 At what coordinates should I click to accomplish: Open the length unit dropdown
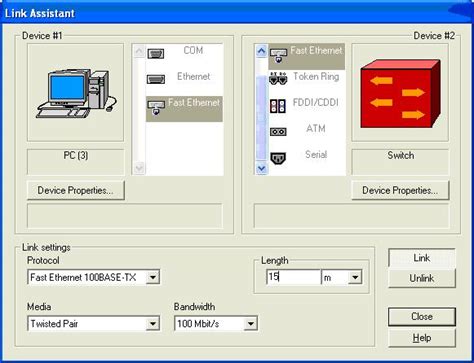pyautogui.click(x=355, y=277)
